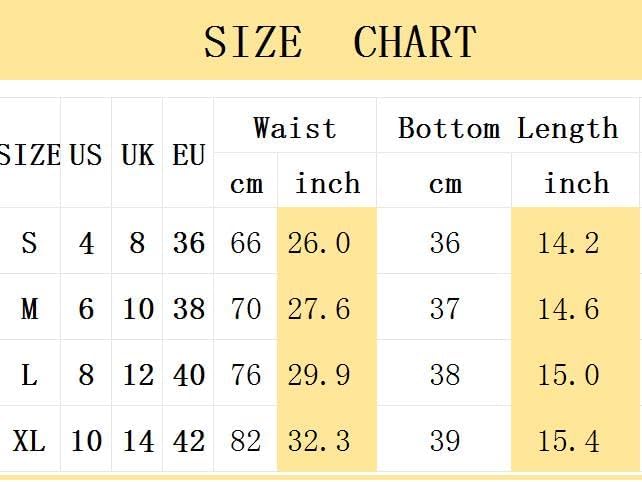This screenshot has width=642, height=482.
Task: Click the M size row label
Action: (29, 309)
